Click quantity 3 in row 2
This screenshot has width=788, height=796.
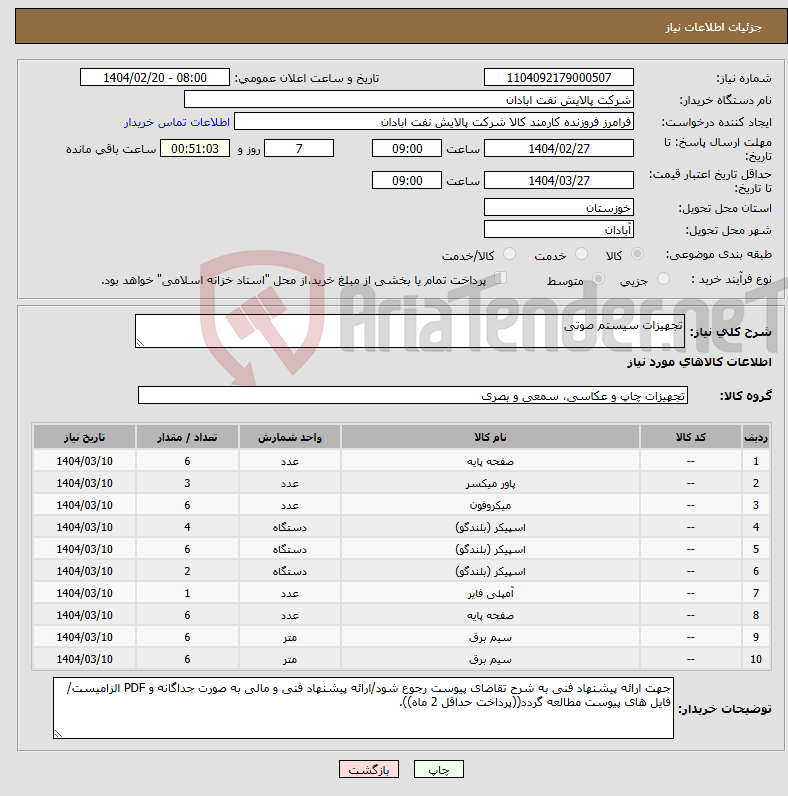click(x=187, y=483)
